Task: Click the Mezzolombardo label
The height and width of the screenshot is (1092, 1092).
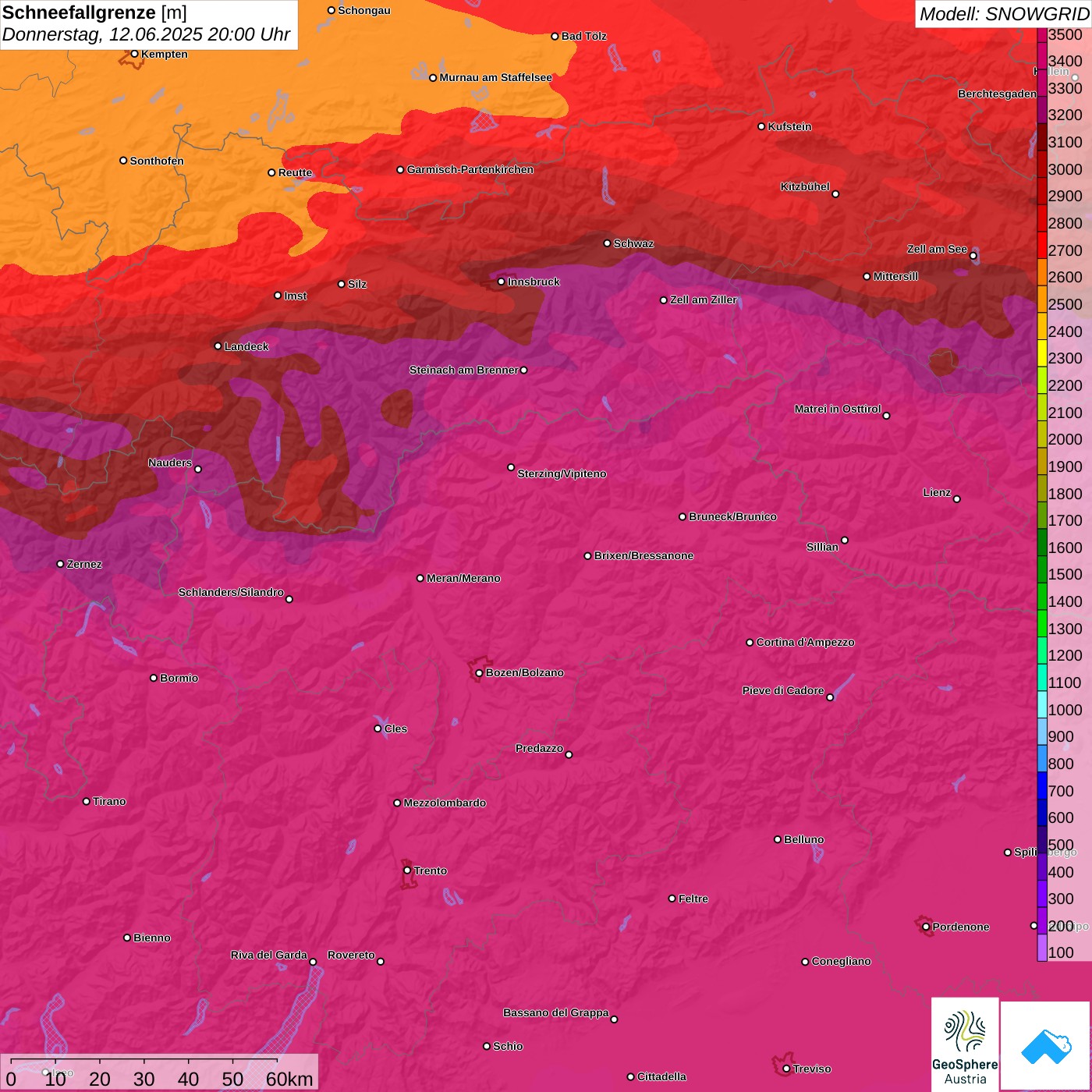Action: pos(445,803)
